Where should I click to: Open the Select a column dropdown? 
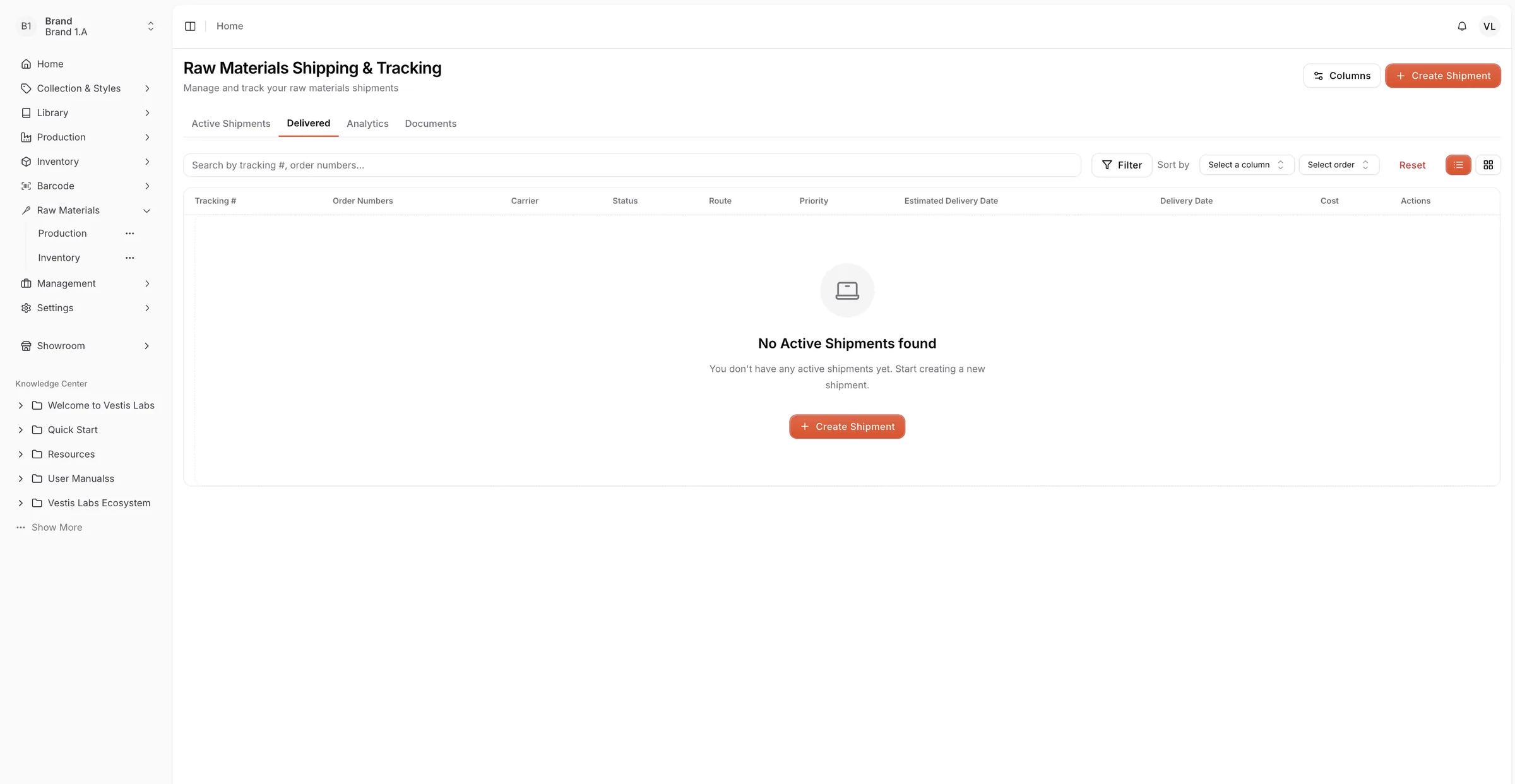[1247, 165]
